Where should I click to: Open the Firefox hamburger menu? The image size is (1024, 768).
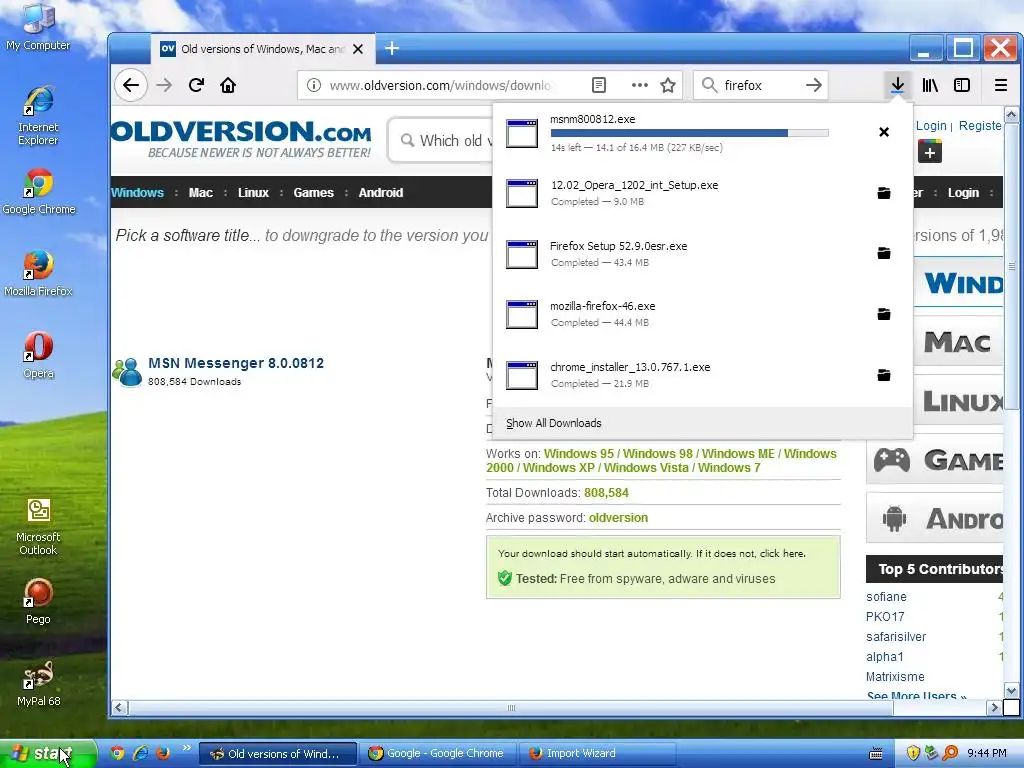(1000, 85)
